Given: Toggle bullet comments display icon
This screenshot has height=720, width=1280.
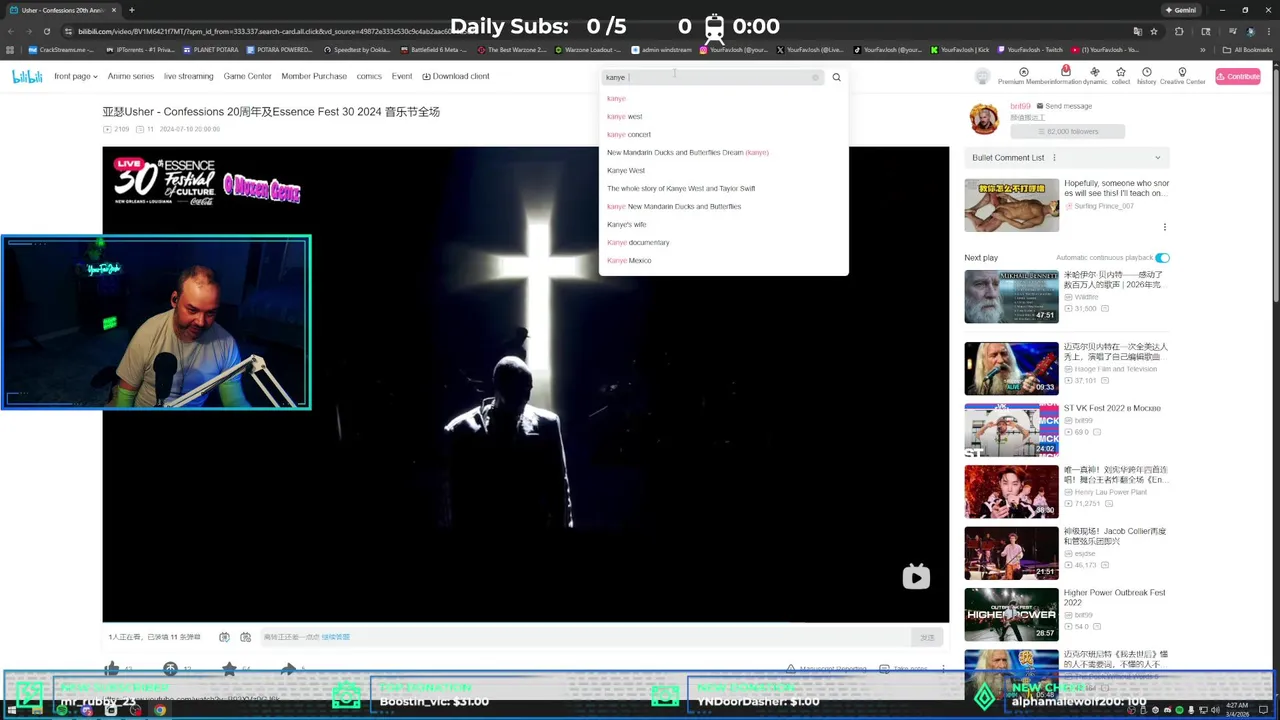Looking at the screenshot, I should (225, 637).
